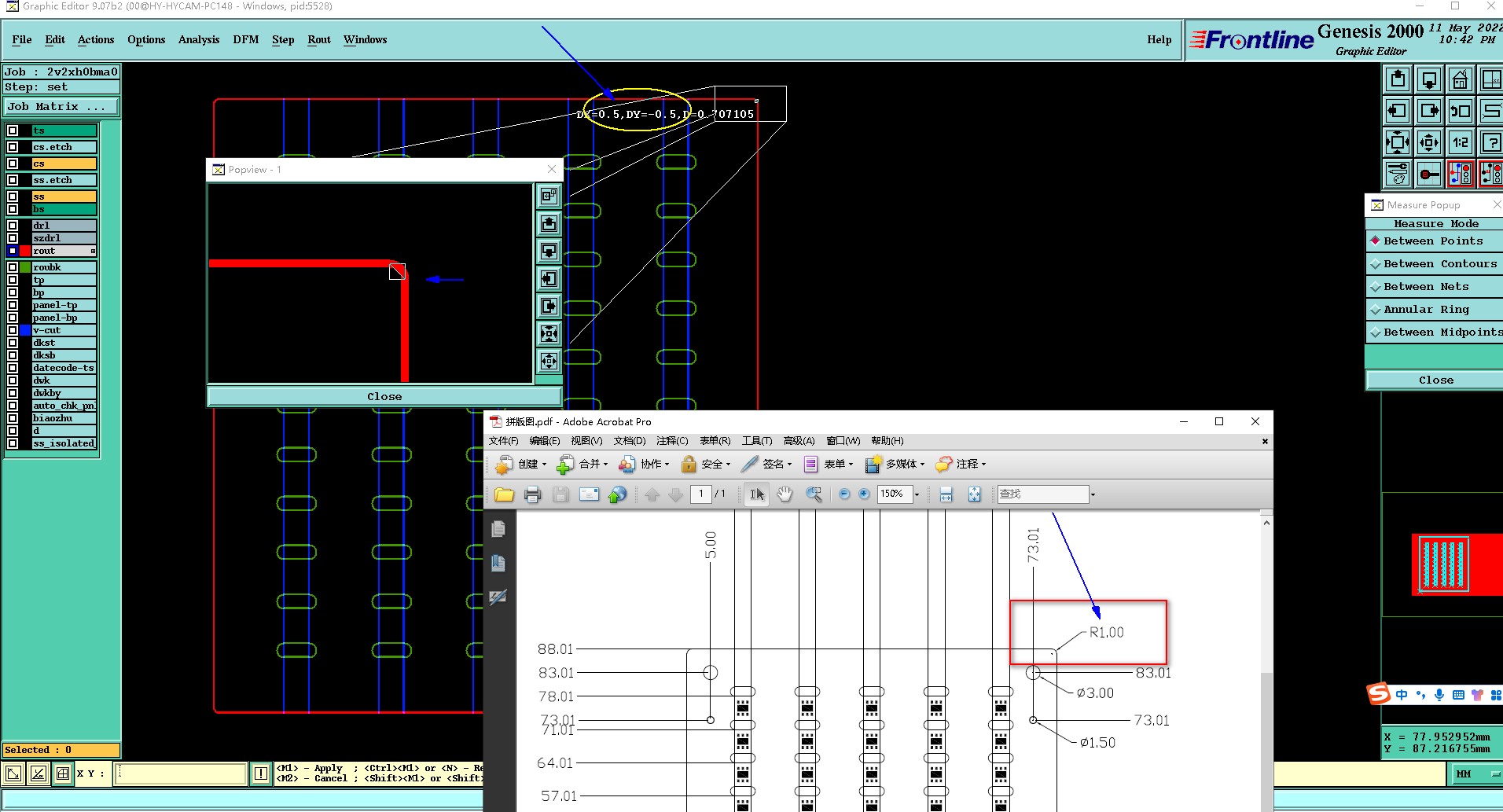Click the Job Matrix button
Screen dimensions: 1503x812
coord(61,107)
